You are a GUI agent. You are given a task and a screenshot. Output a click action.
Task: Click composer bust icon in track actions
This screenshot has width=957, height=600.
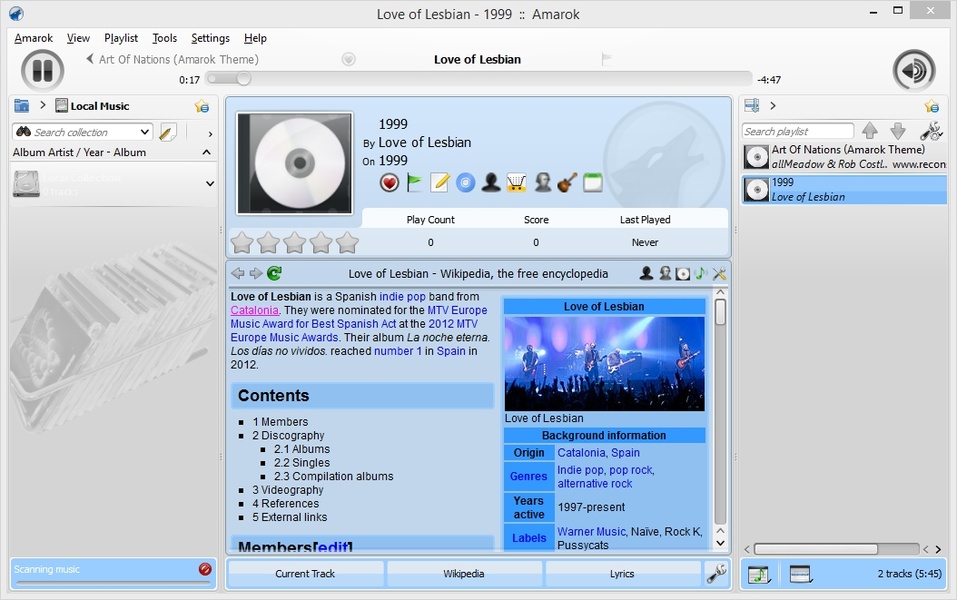pyautogui.click(x=542, y=182)
